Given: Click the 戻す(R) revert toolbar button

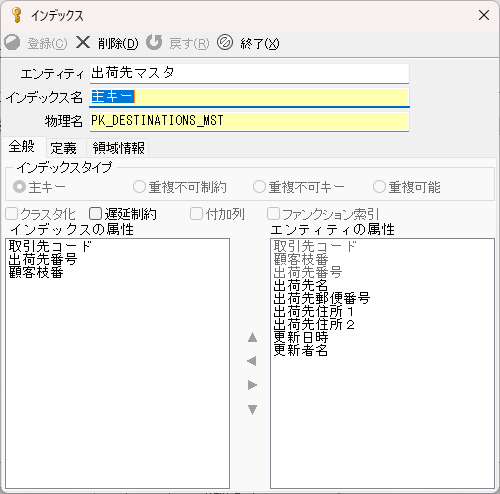Looking at the screenshot, I should coord(178,43).
